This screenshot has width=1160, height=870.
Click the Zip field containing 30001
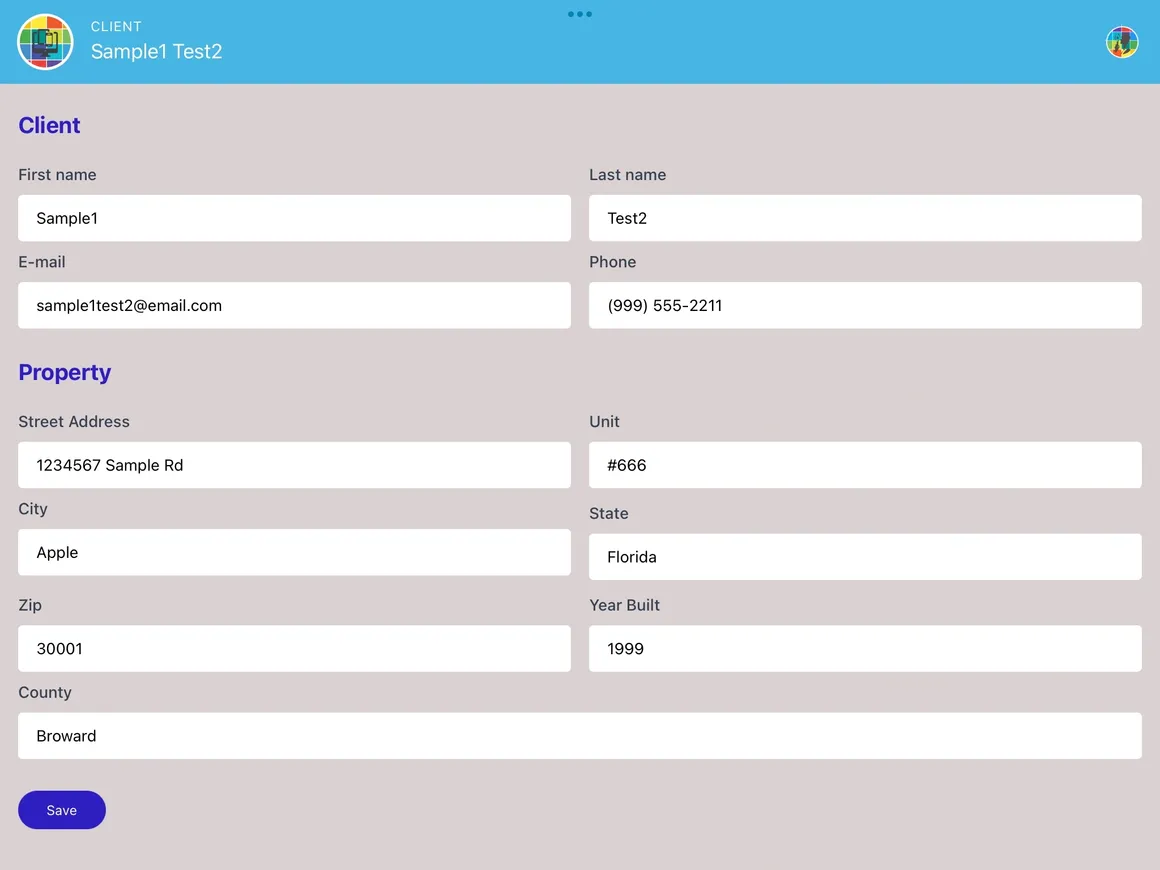point(294,648)
